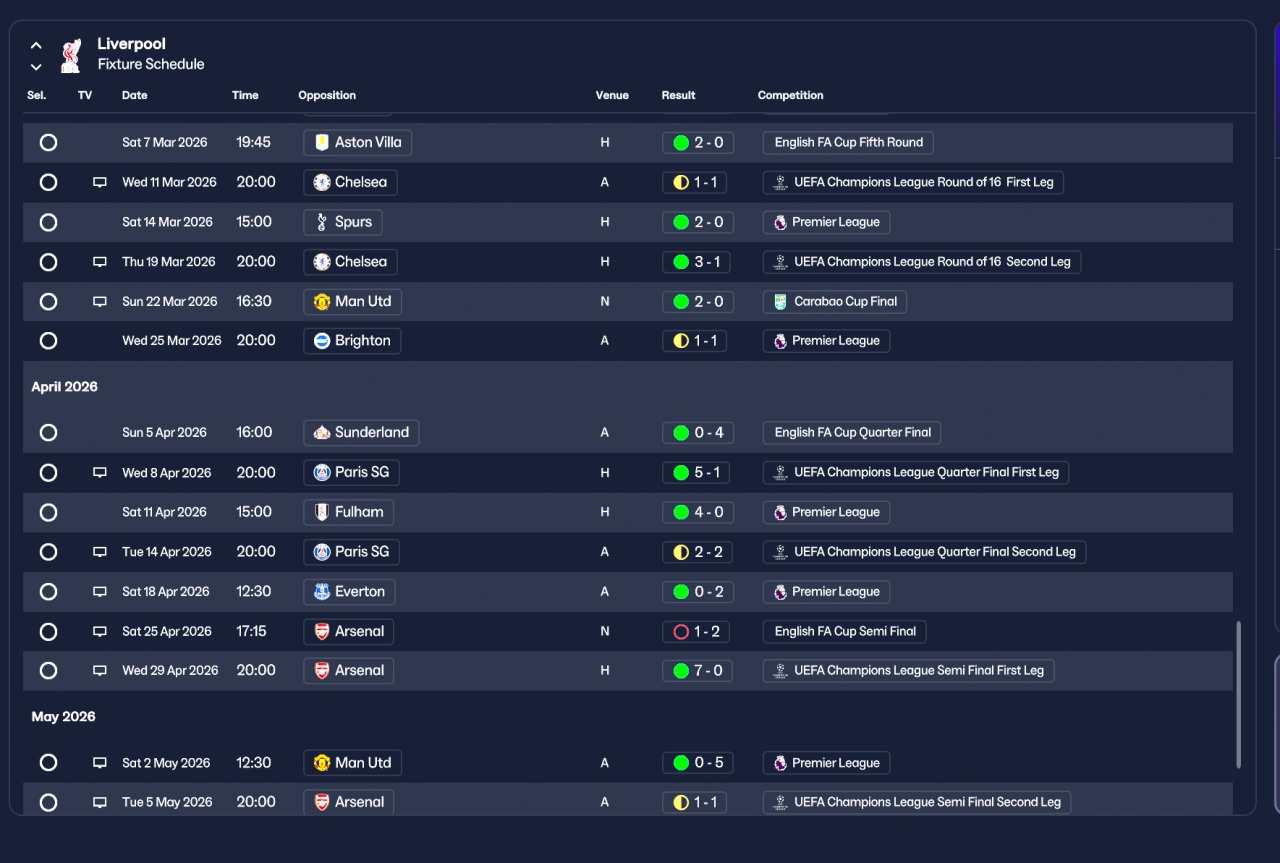Click the down chevron beside Liverpool

click(36, 67)
